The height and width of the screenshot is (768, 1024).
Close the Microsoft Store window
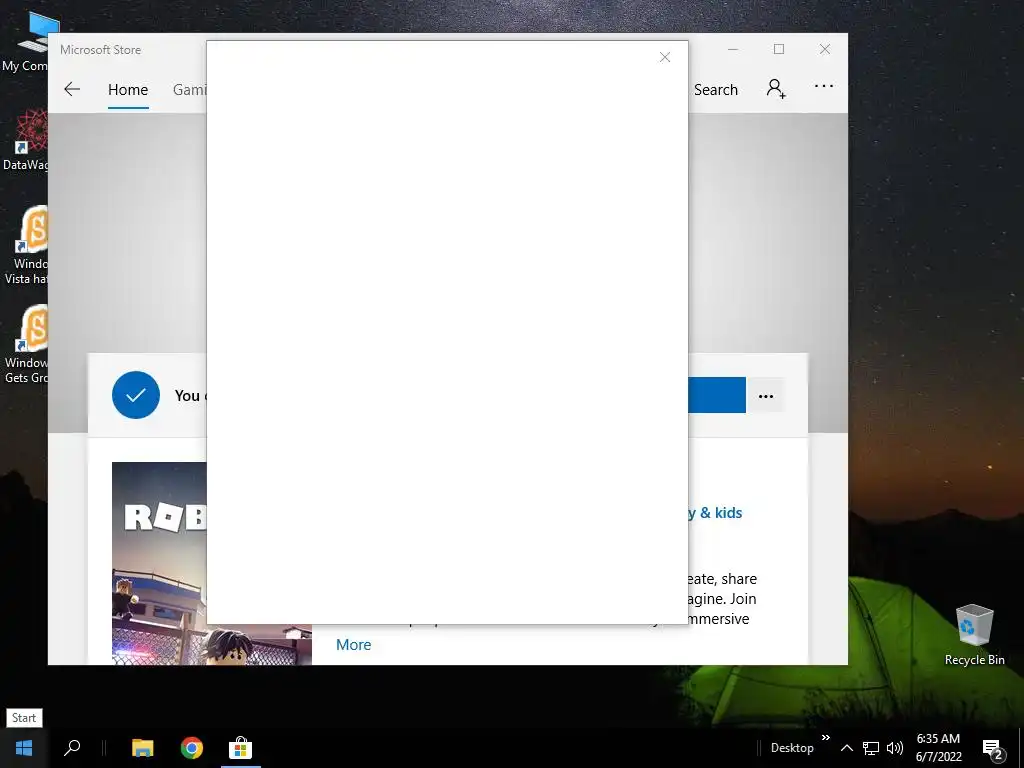point(825,50)
